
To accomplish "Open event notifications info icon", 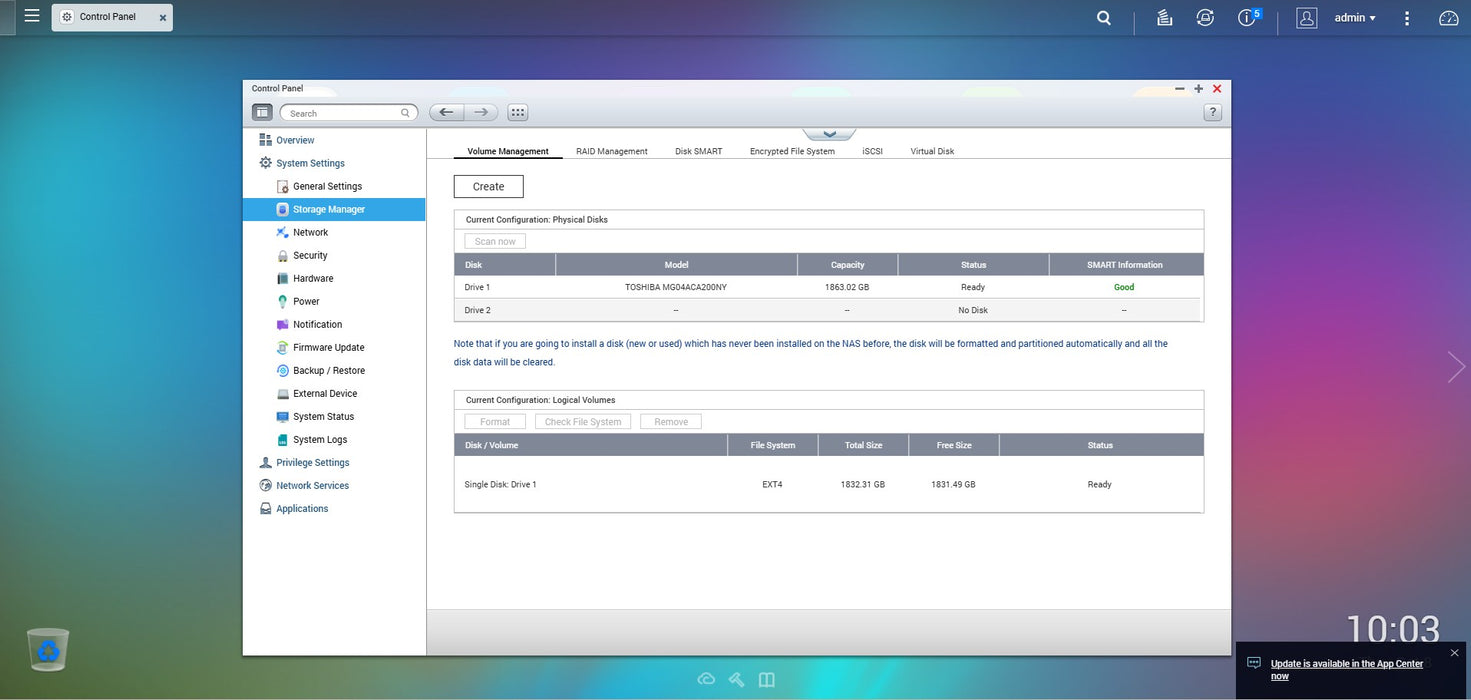I will (x=1248, y=18).
